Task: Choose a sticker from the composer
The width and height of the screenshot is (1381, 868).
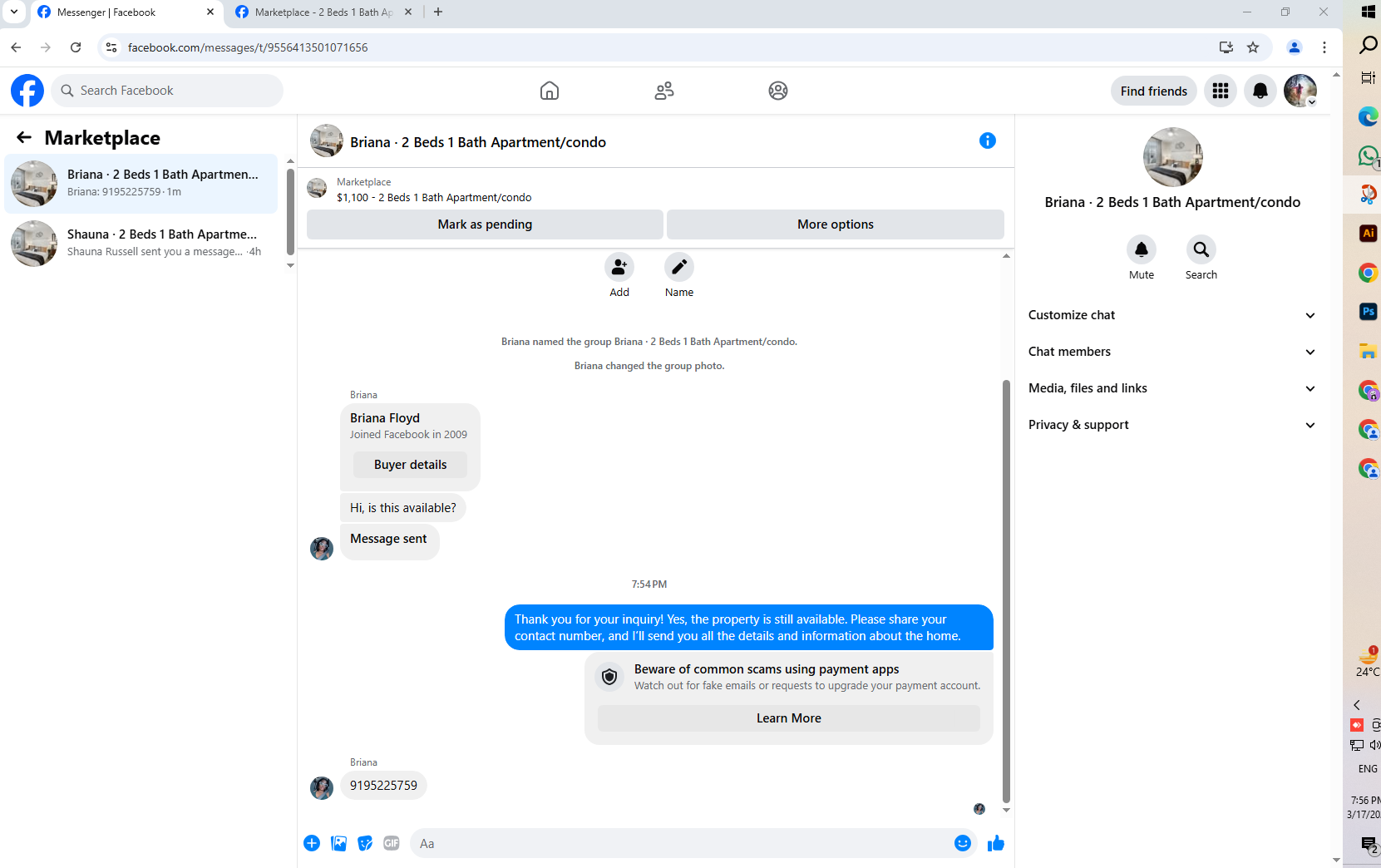Action: pyautogui.click(x=365, y=843)
